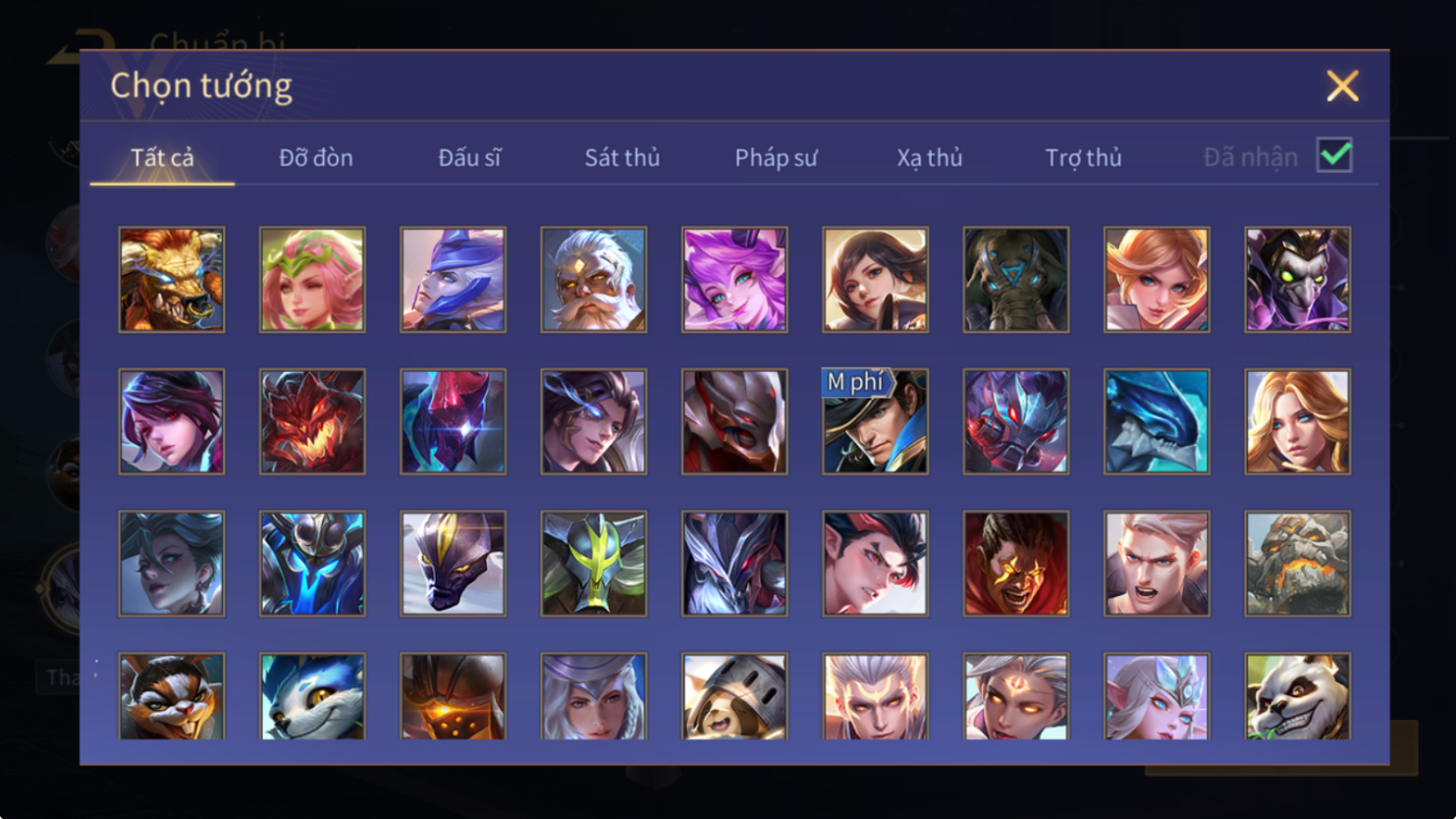This screenshot has height=819, width=1456.
Task: Choose the white-bearded old man hero
Action: (x=594, y=280)
